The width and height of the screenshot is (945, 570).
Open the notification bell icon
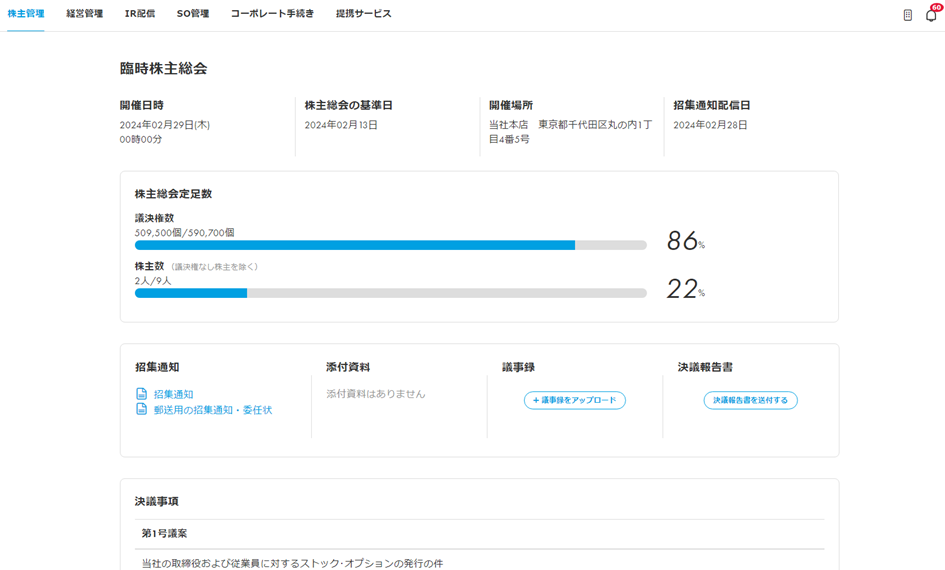pos(931,16)
